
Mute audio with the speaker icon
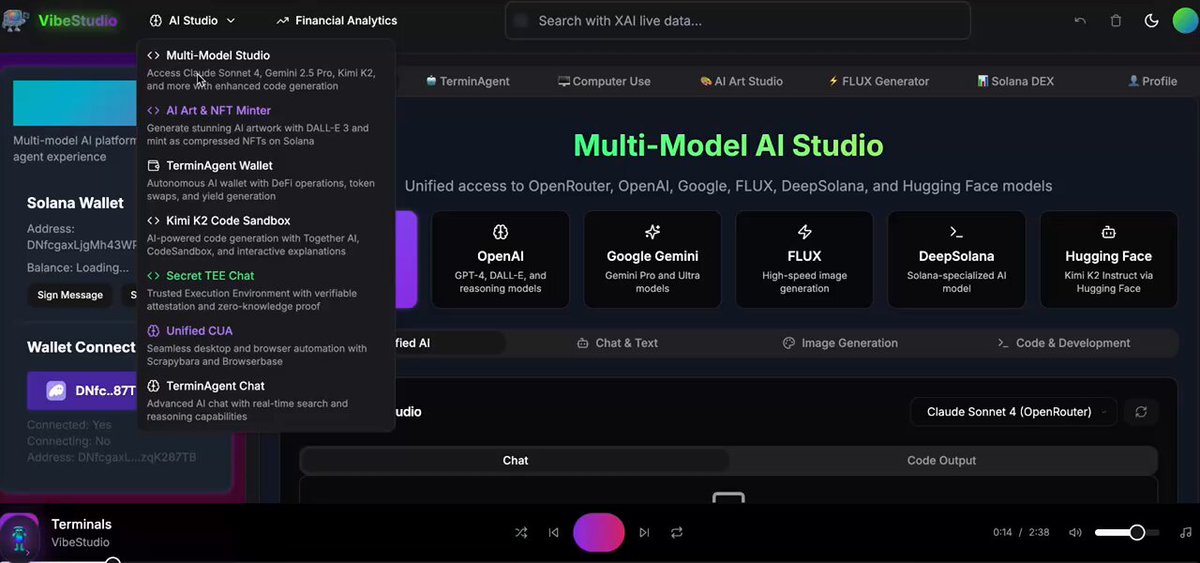tap(1075, 533)
